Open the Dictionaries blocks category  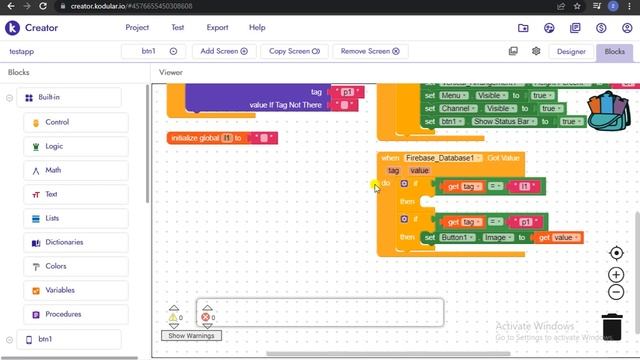pos(76,242)
